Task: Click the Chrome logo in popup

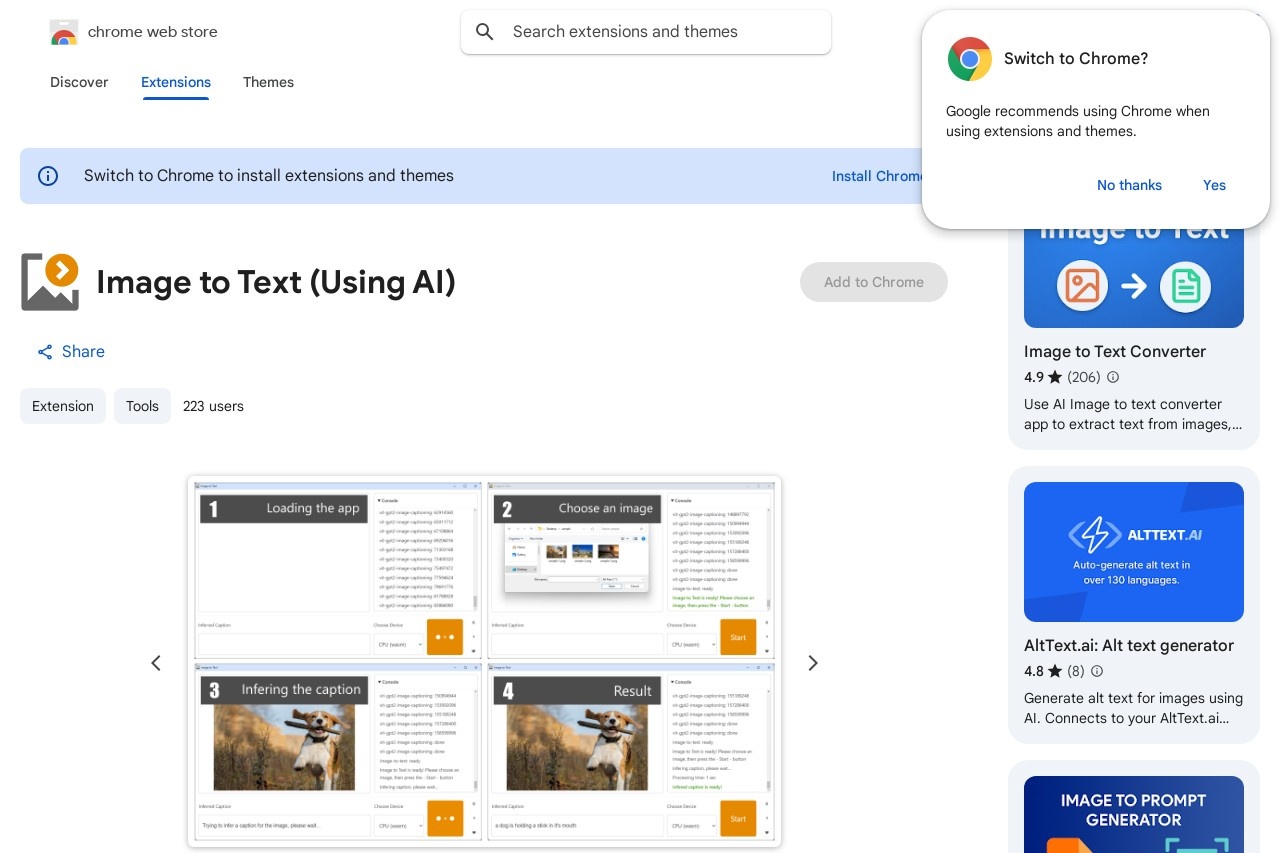Action: tap(969, 59)
